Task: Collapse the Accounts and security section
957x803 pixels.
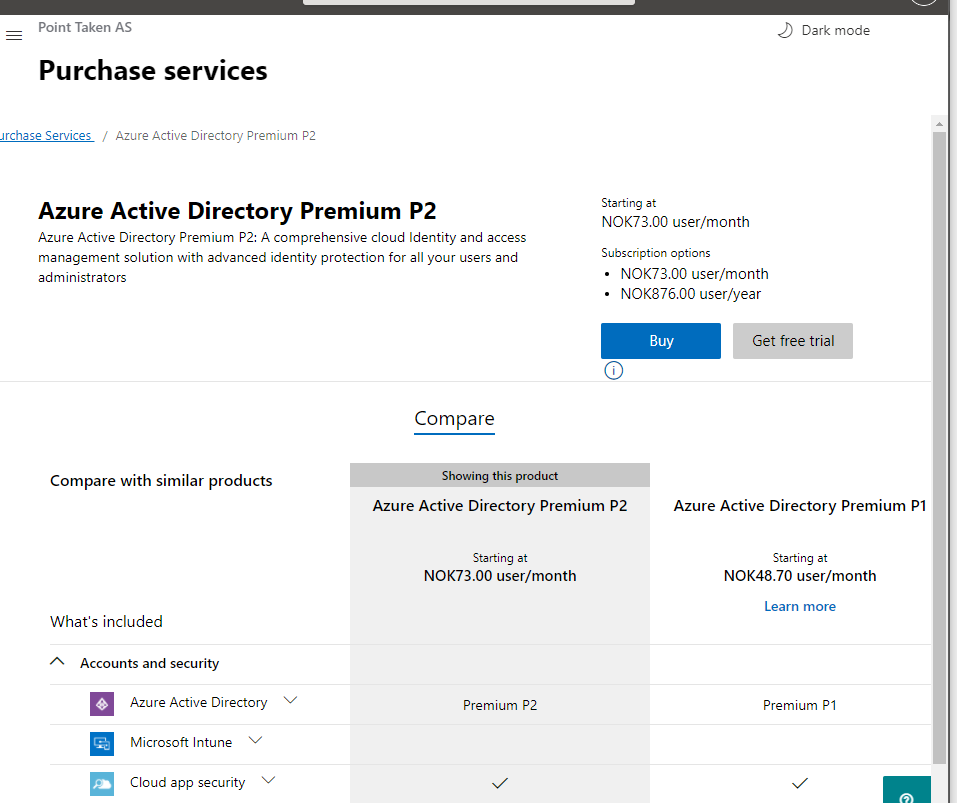Action: coord(57,661)
